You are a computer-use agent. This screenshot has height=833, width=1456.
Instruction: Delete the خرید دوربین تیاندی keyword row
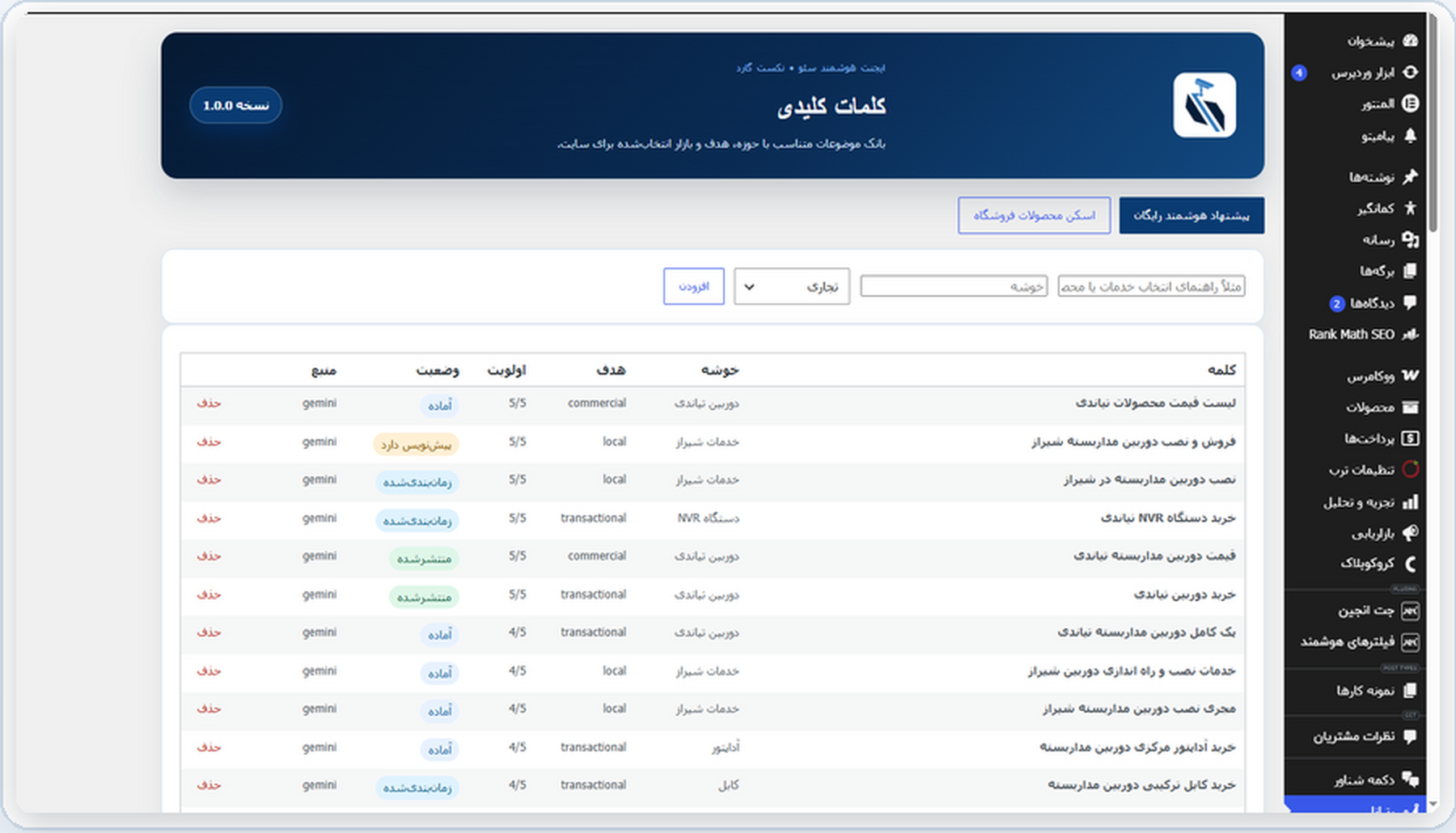pos(209,594)
